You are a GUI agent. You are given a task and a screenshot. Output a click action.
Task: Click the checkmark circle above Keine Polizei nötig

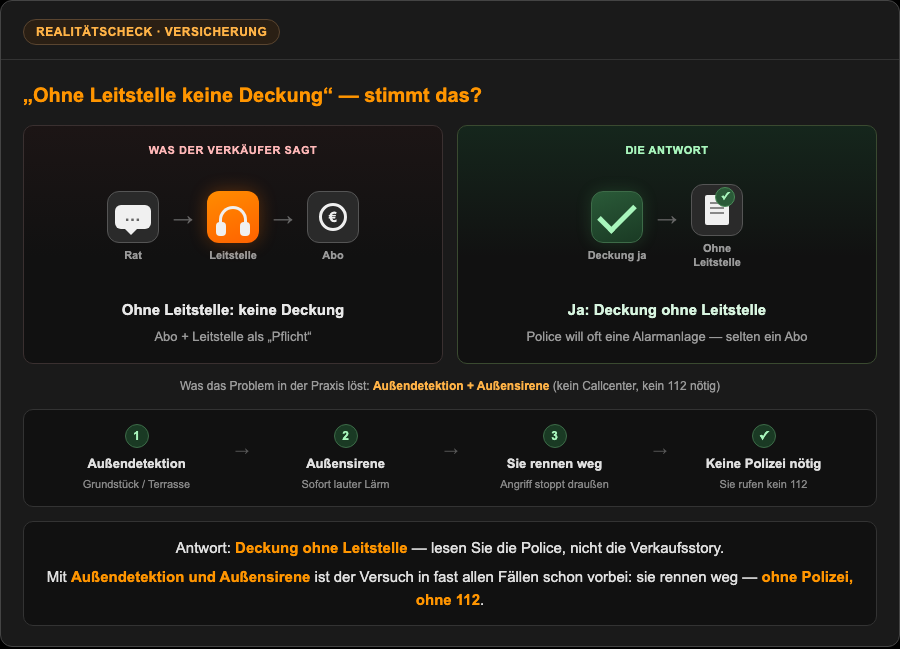coord(763,436)
